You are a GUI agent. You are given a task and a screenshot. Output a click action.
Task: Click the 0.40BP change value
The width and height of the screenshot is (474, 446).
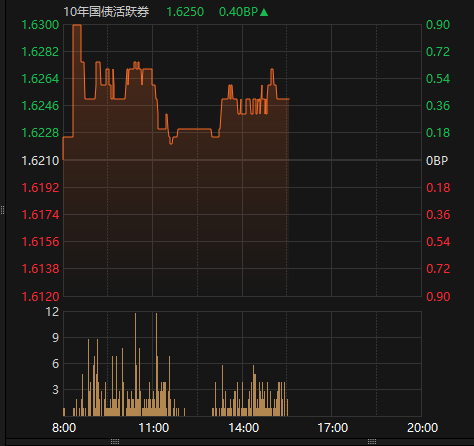[x=238, y=12]
